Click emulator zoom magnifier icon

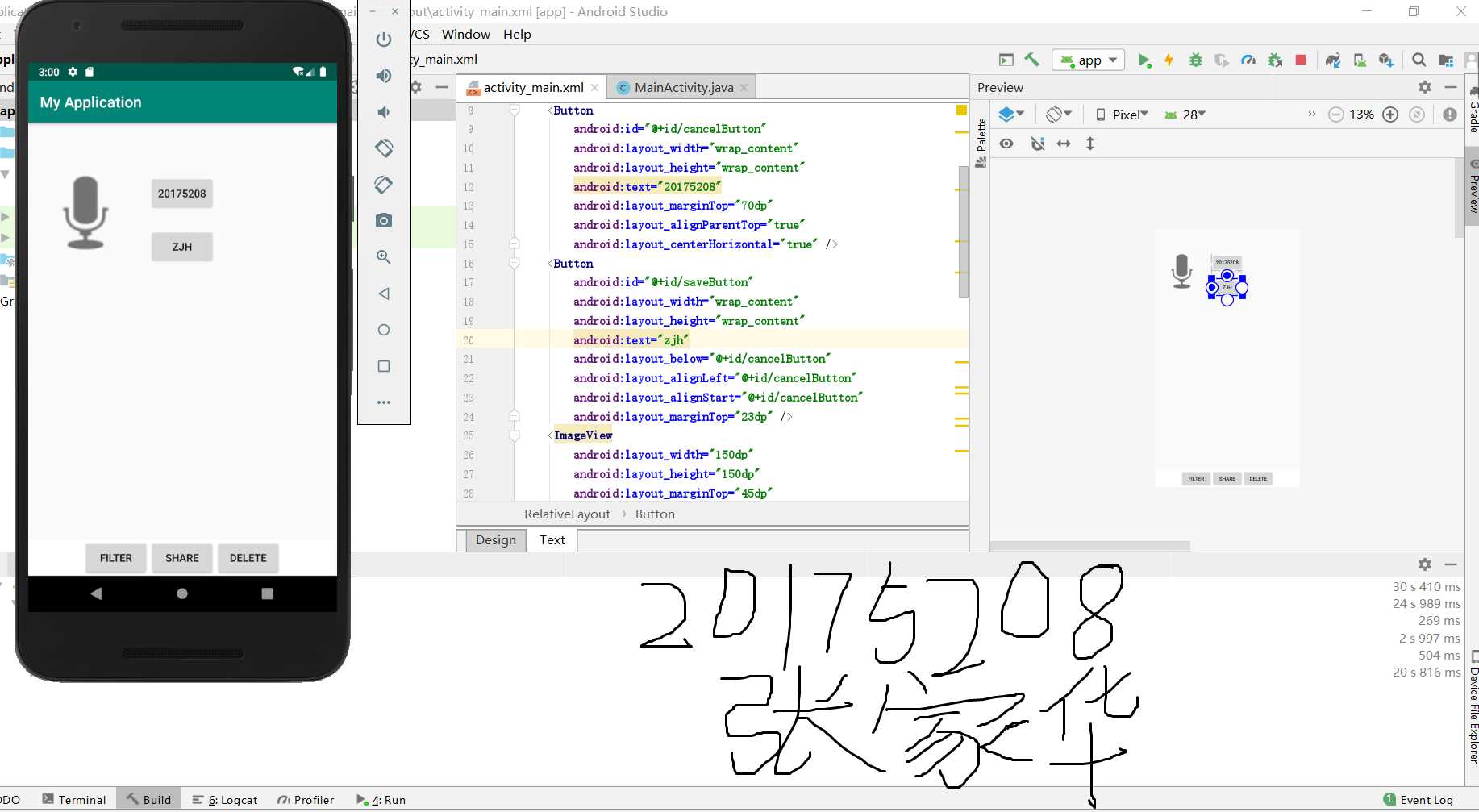(x=384, y=257)
